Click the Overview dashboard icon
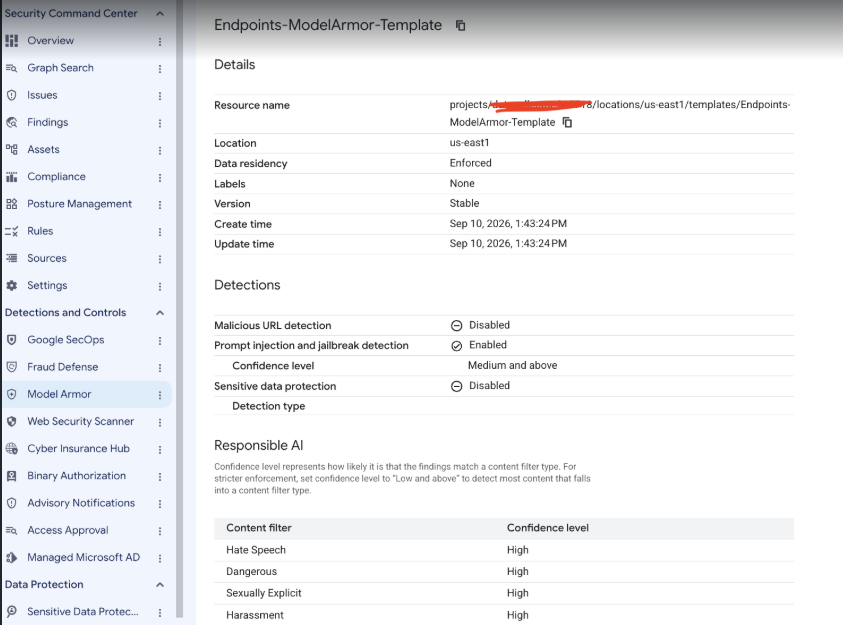The height and width of the screenshot is (625, 843). 11,41
